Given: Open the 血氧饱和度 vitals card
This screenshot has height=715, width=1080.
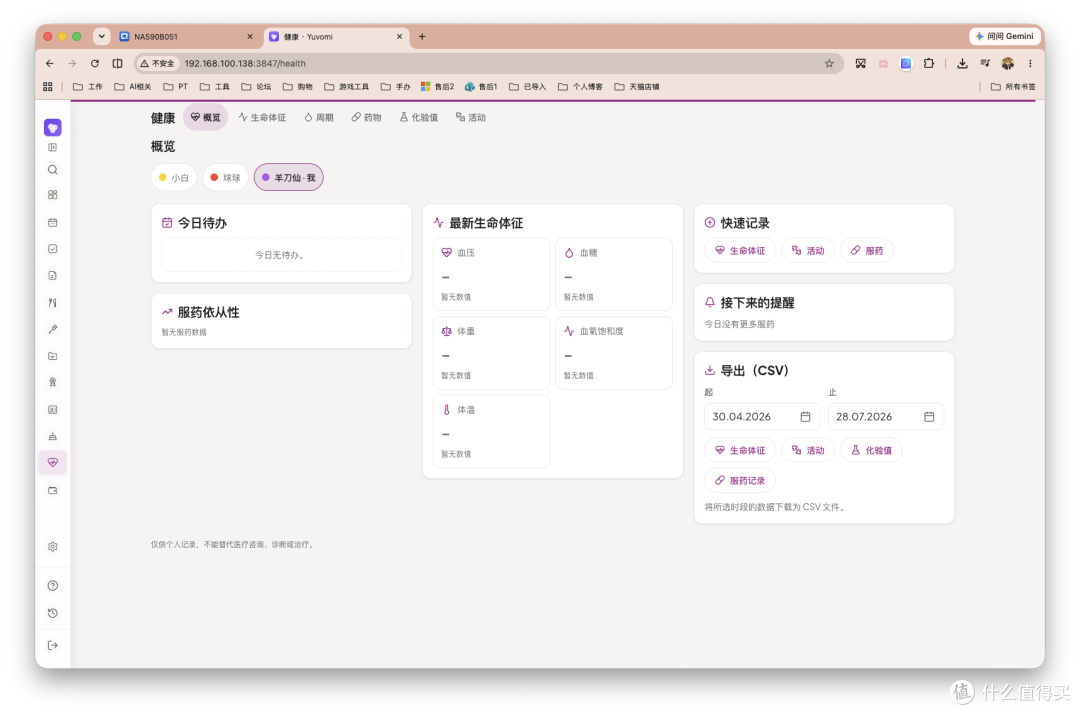Looking at the screenshot, I should (614, 353).
